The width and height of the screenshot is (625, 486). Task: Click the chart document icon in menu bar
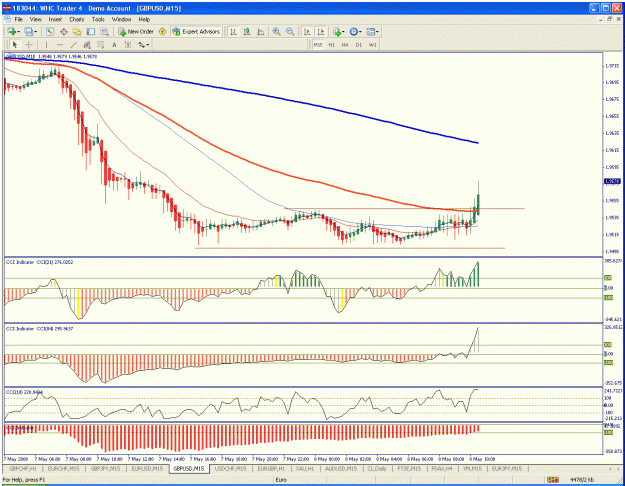(x=7, y=19)
